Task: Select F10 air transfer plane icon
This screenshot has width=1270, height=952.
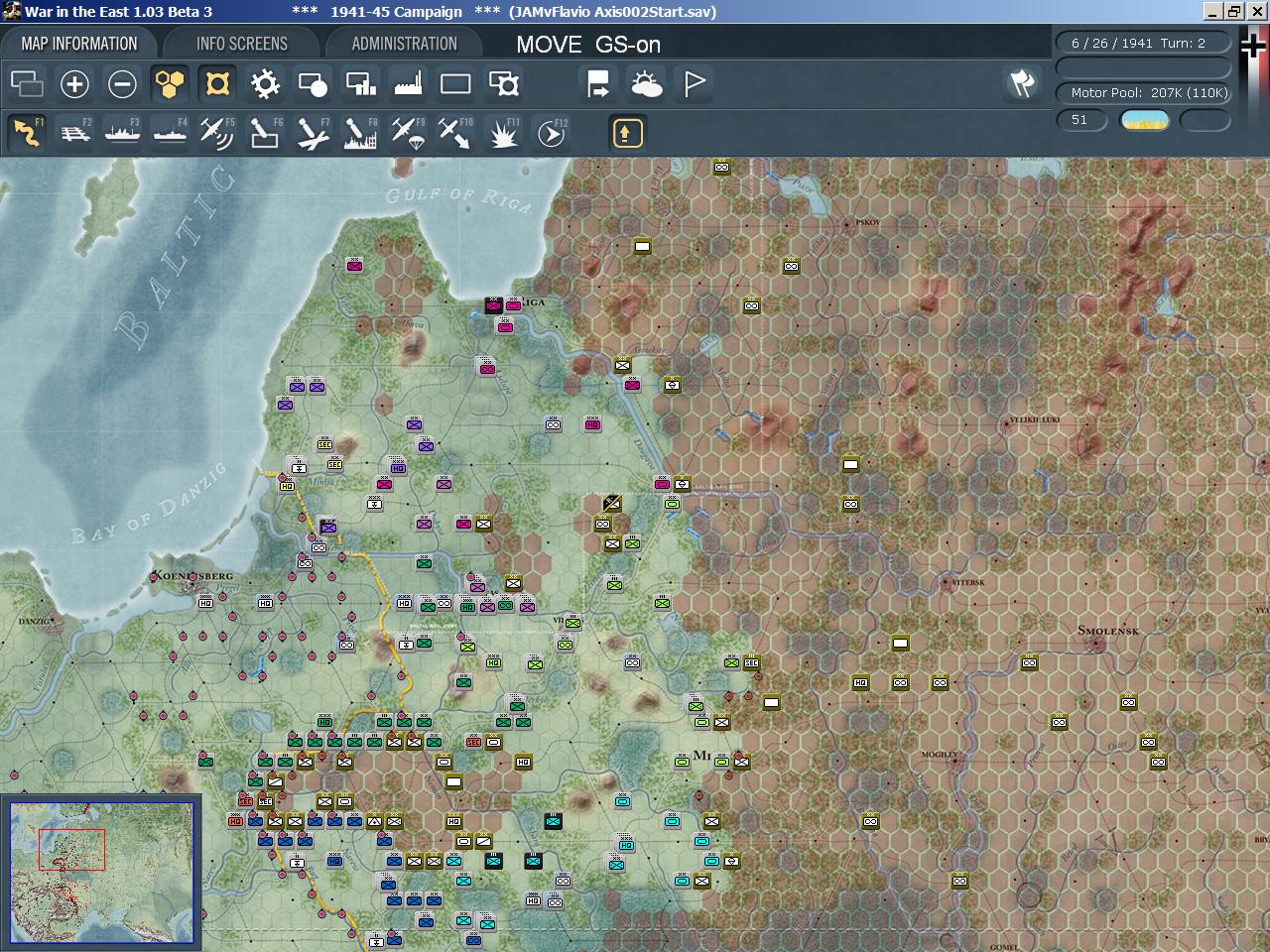Action: [x=455, y=133]
